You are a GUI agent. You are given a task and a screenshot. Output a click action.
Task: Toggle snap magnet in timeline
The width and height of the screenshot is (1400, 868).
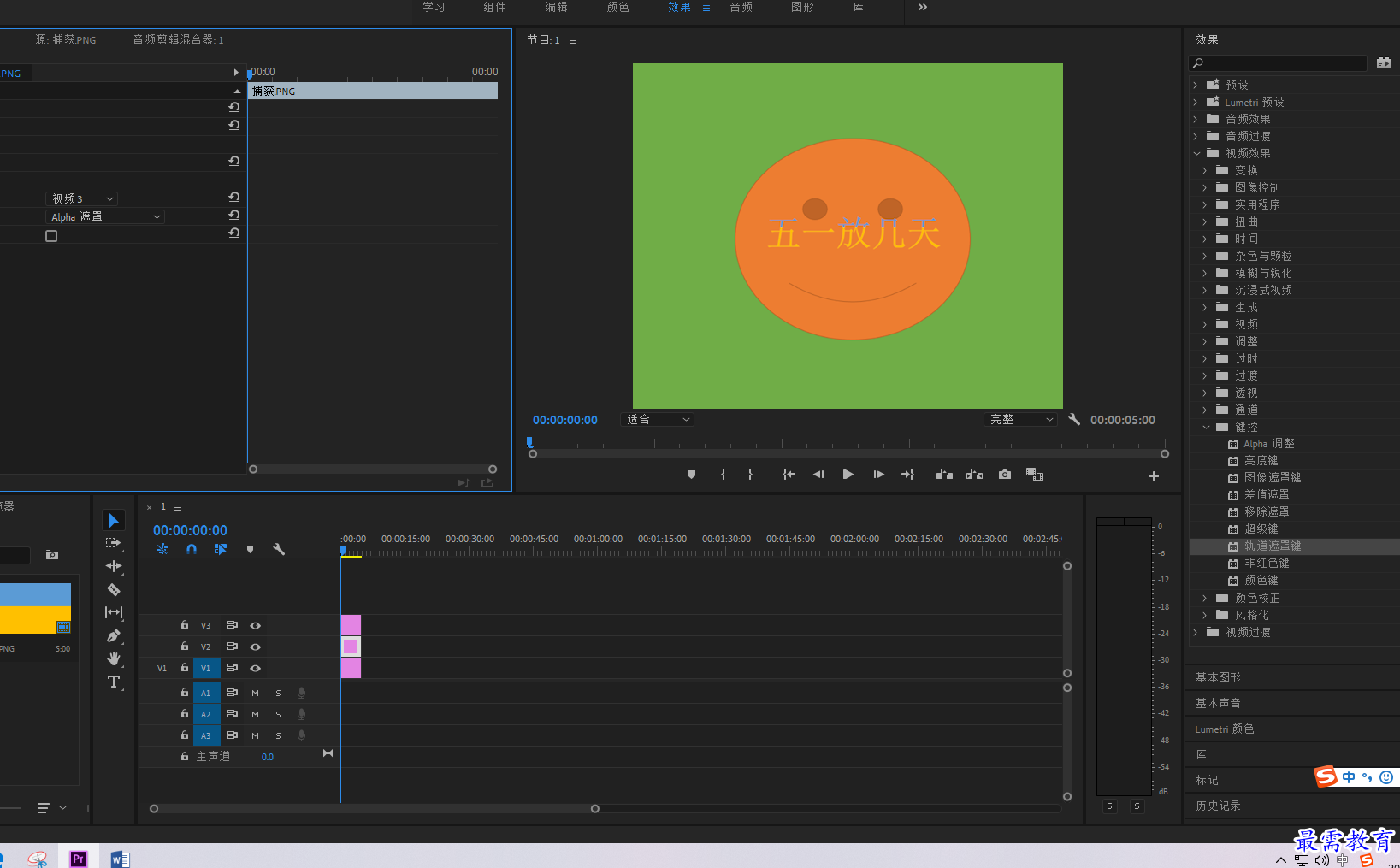point(192,549)
